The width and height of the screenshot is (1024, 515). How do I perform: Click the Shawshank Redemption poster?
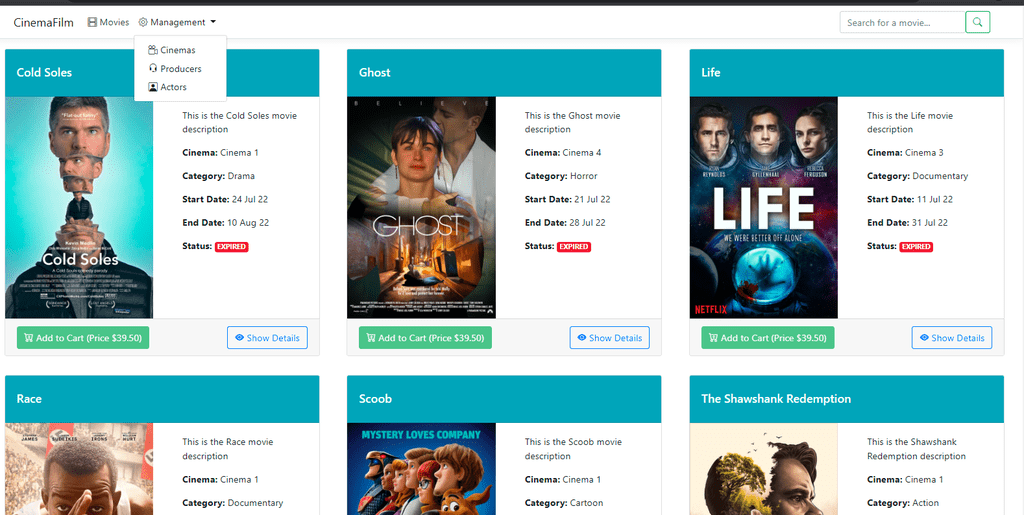763,469
